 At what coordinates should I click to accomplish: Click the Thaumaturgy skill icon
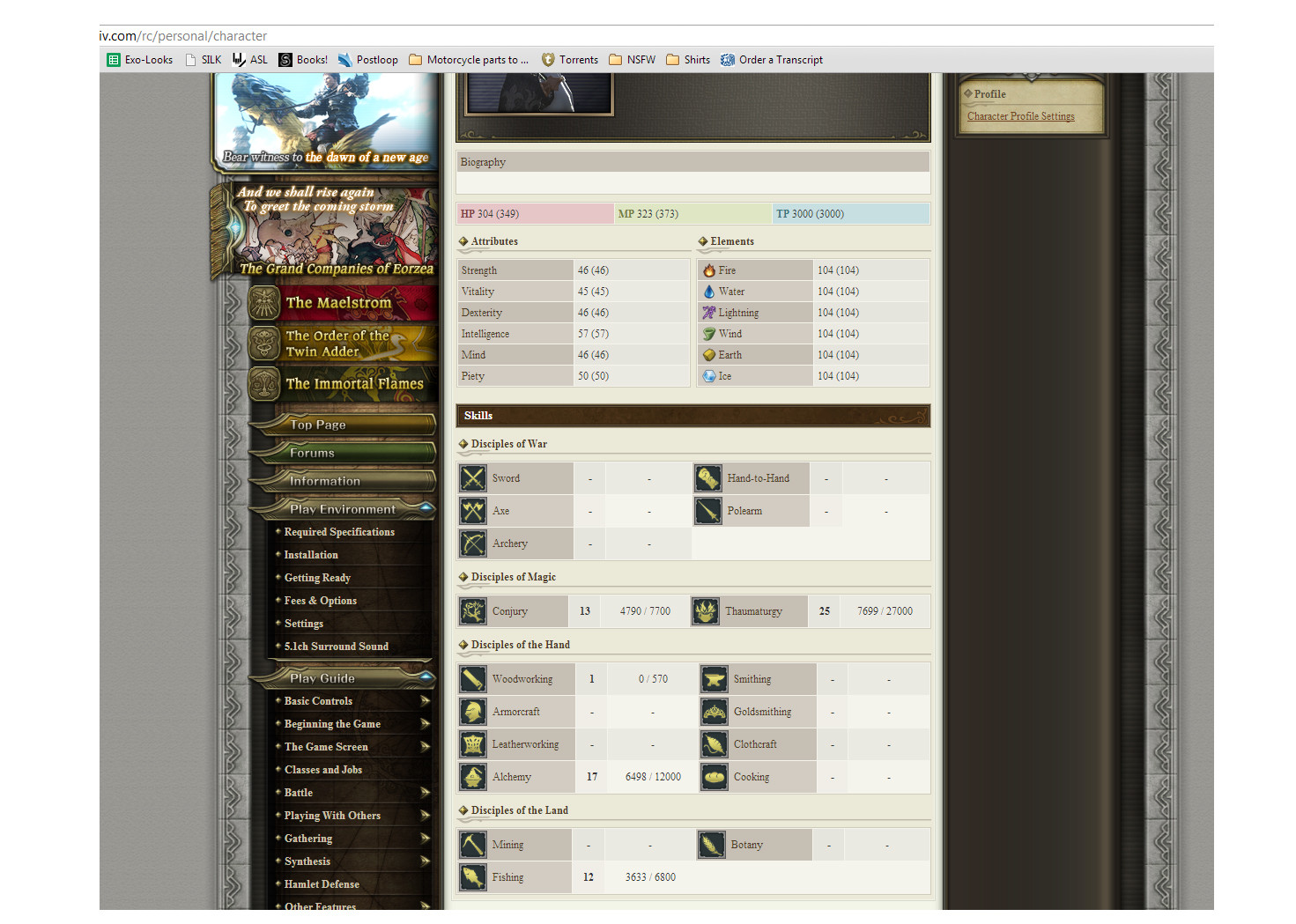point(706,611)
